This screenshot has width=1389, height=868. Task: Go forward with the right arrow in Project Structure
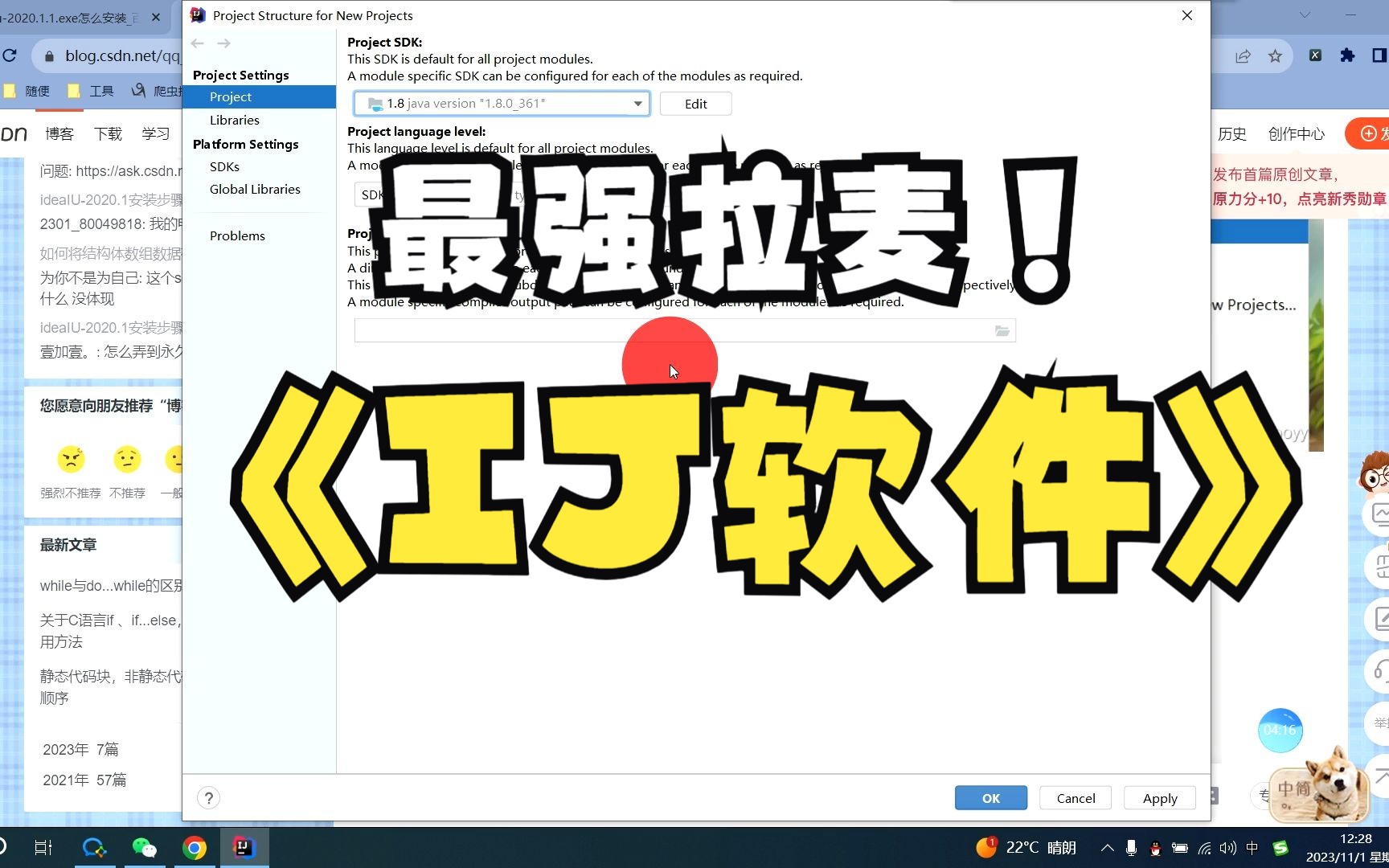click(224, 43)
